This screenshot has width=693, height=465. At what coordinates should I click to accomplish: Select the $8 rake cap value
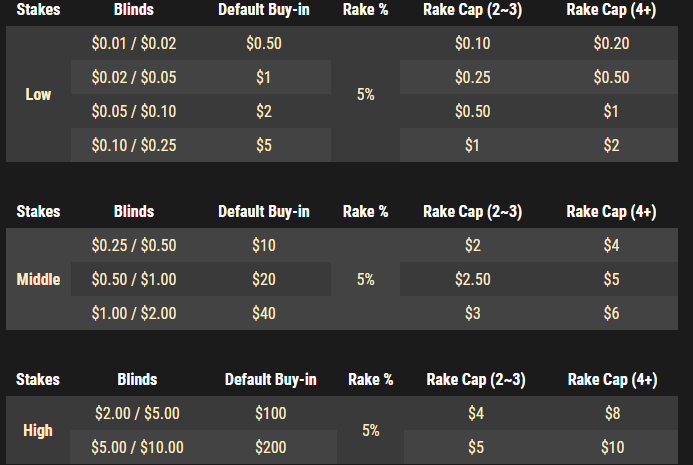[612, 414]
